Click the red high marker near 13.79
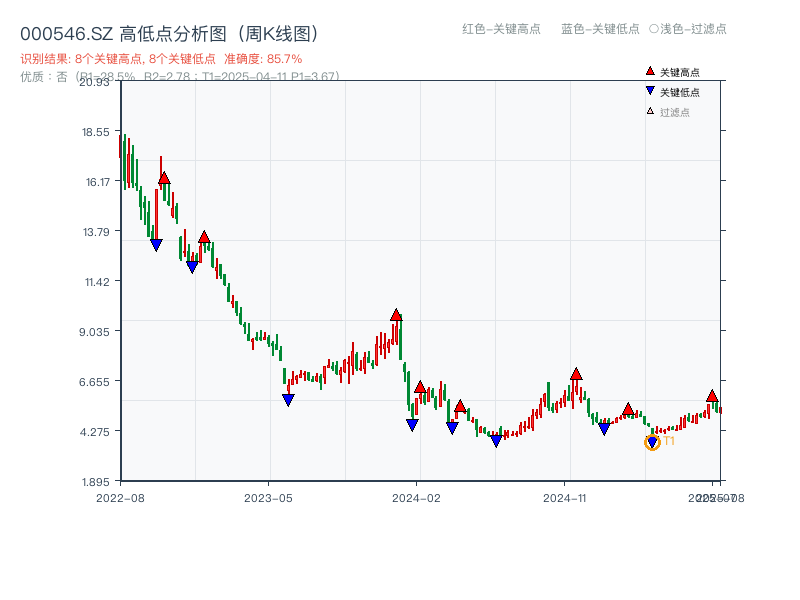 [x=204, y=237]
